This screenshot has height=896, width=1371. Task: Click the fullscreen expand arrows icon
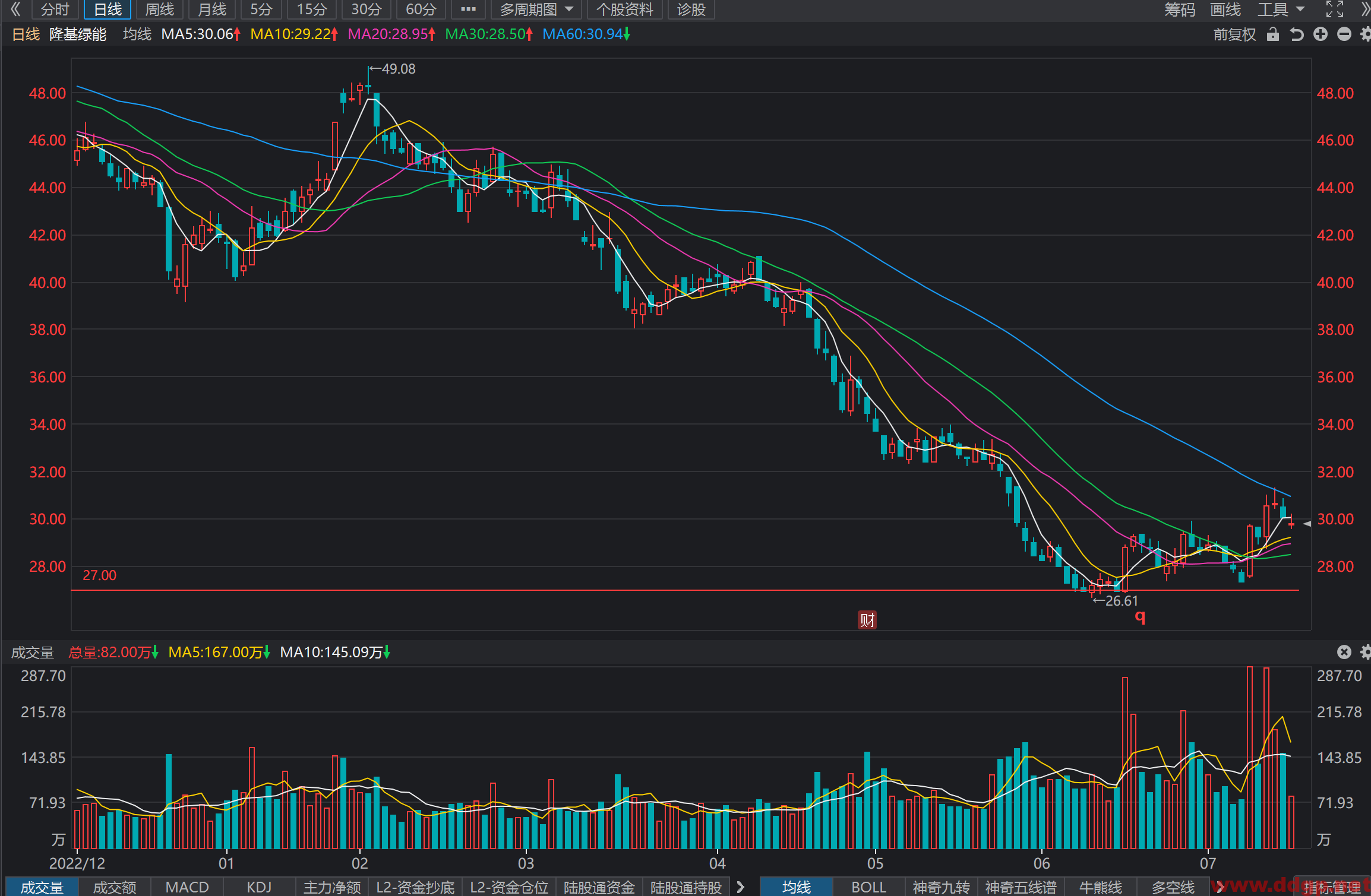click(1334, 9)
